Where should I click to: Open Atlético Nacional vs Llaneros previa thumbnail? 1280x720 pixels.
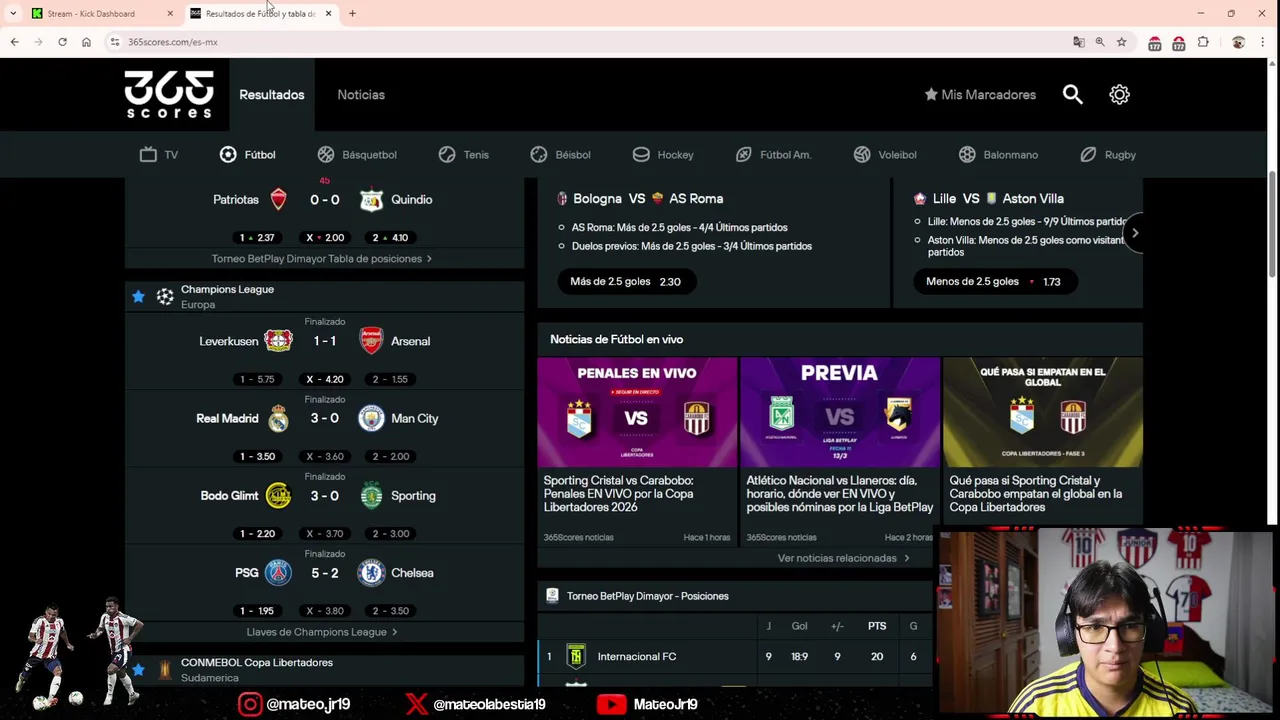pos(840,412)
